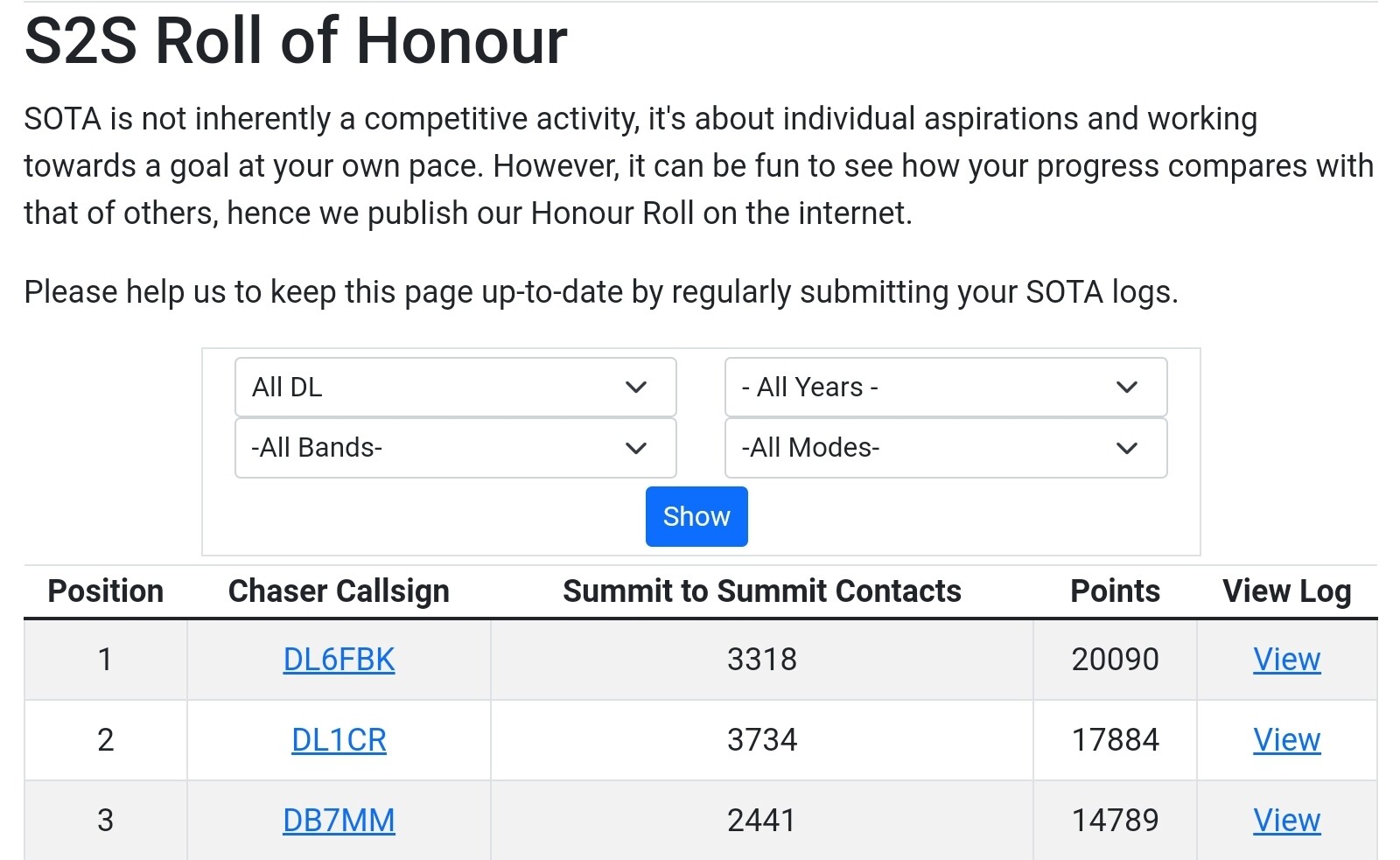Click the blue Show button
This screenshot has width=1400, height=860.
click(x=696, y=516)
